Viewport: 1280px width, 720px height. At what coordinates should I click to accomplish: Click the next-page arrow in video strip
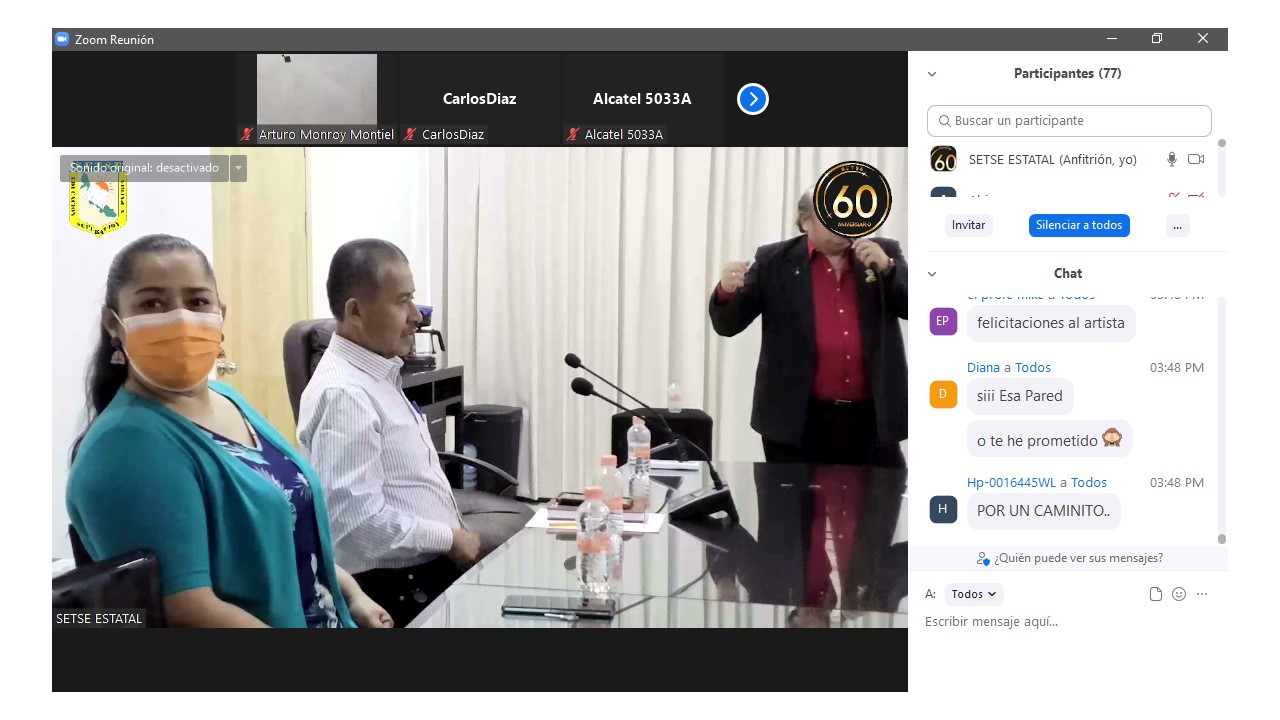click(x=753, y=99)
